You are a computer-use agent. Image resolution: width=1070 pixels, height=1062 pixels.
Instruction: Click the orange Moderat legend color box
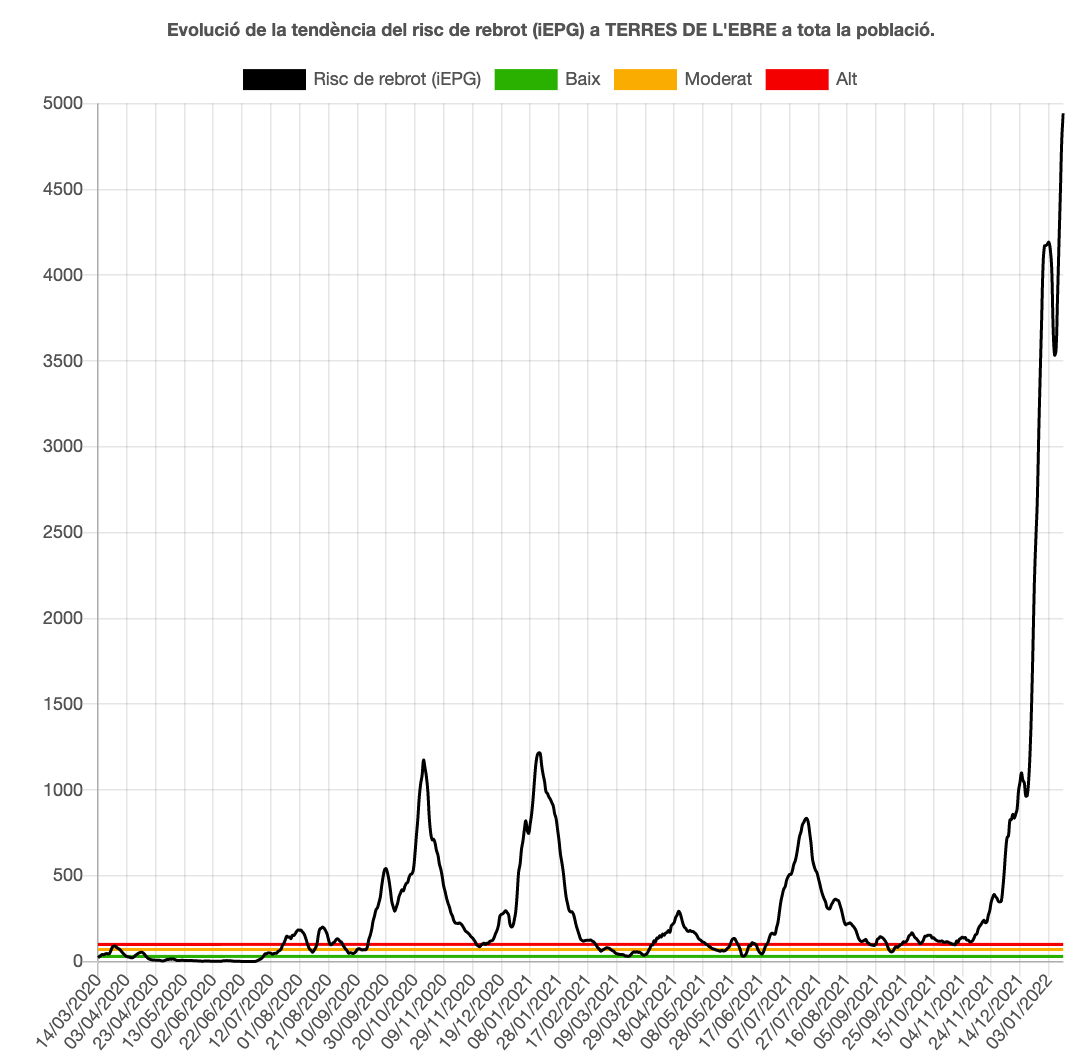[x=644, y=79]
